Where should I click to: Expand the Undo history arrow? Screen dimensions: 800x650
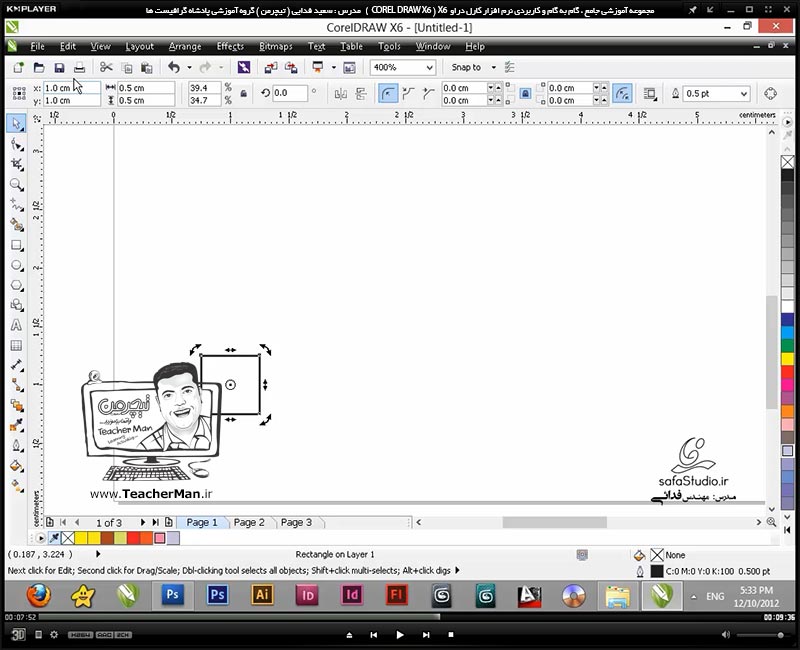189,67
